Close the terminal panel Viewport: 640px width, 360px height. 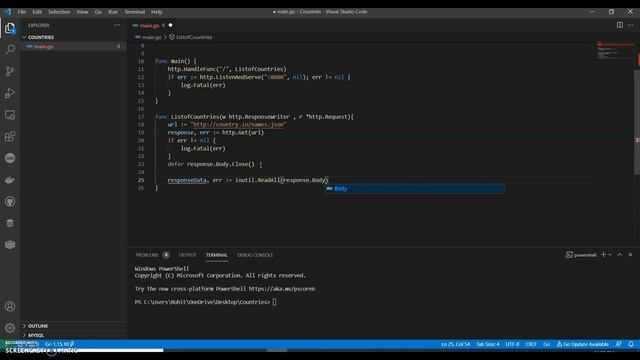(x=630, y=255)
